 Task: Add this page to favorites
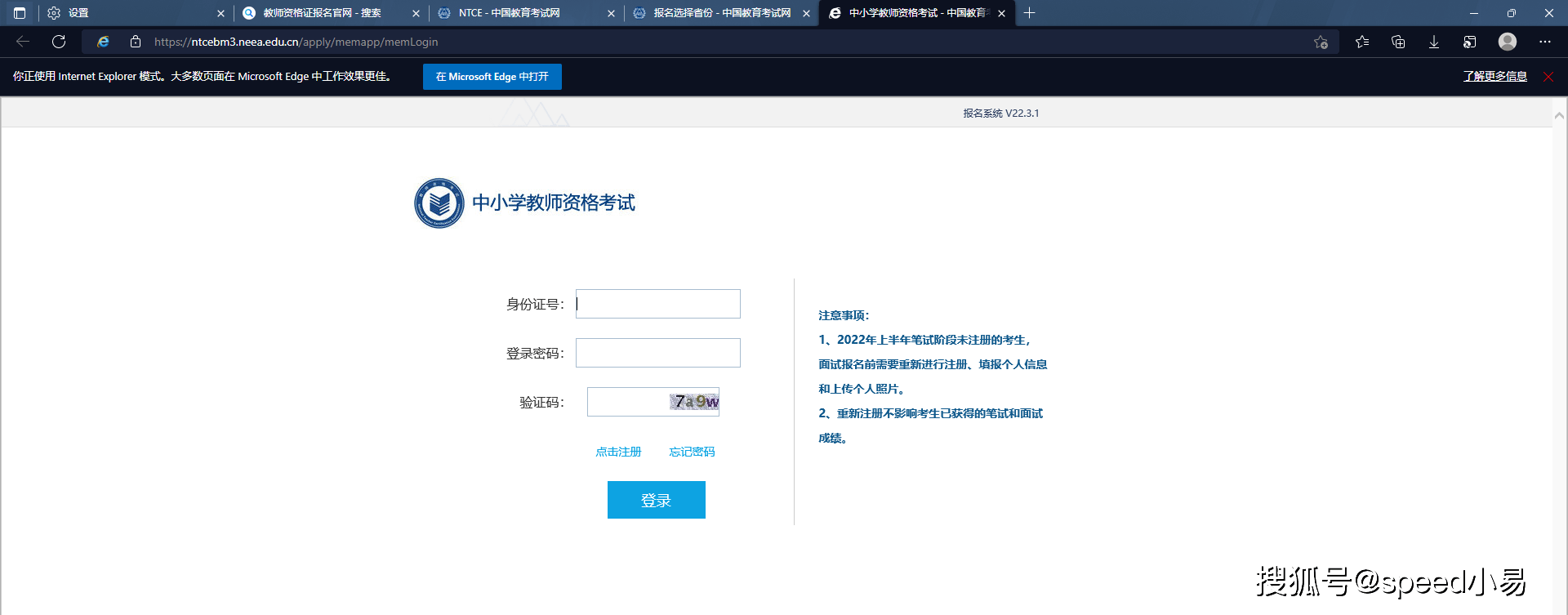coord(1321,42)
